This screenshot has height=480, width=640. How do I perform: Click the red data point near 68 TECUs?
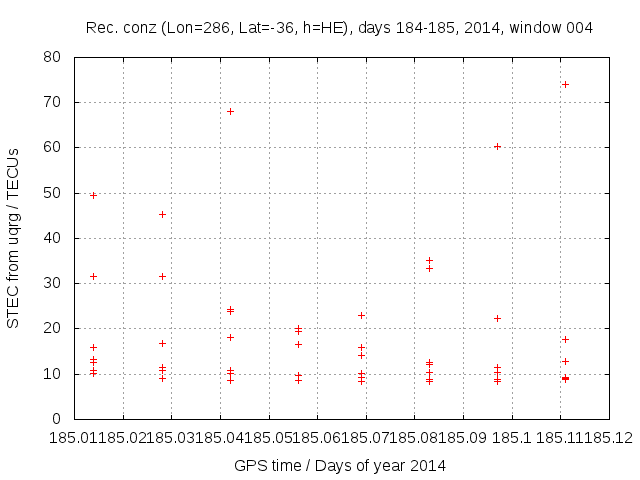point(230,111)
